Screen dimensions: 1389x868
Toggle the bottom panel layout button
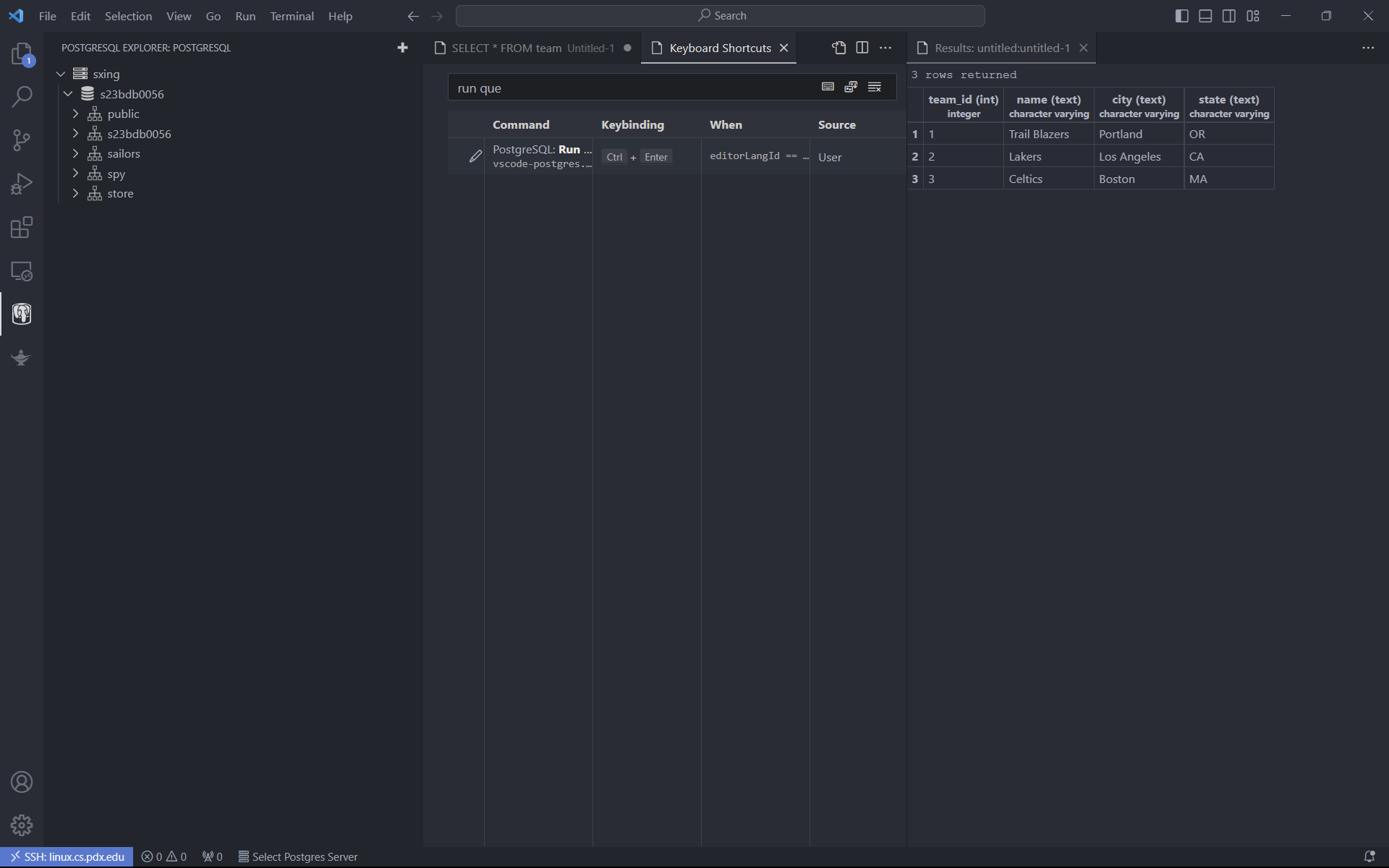[x=1205, y=16]
